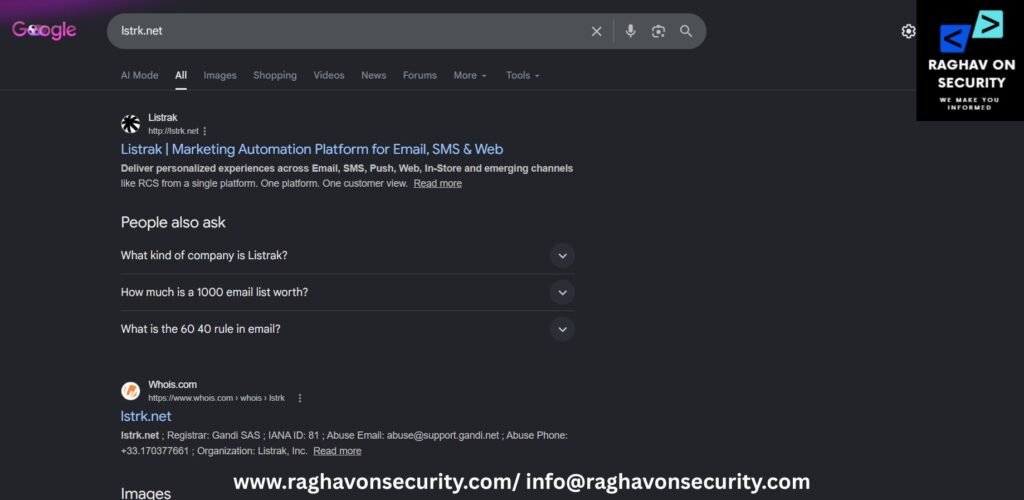This screenshot has height=500, width=1024.
Task: Click the http://lstrk.net URL text
Action: point(173,131)
